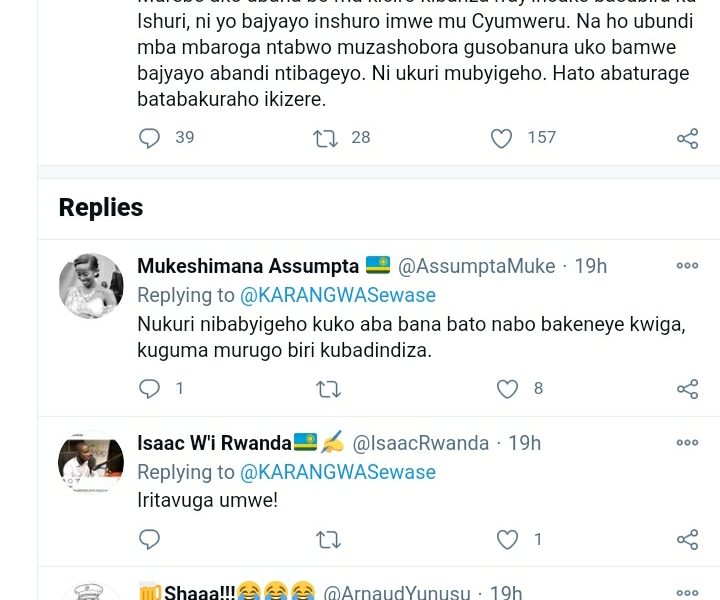This screenshot has height=600, width=720.
Task: Retweet Mukeshimana Assumpta's reply
Action: pyautogui.click(x=328, y=389)
